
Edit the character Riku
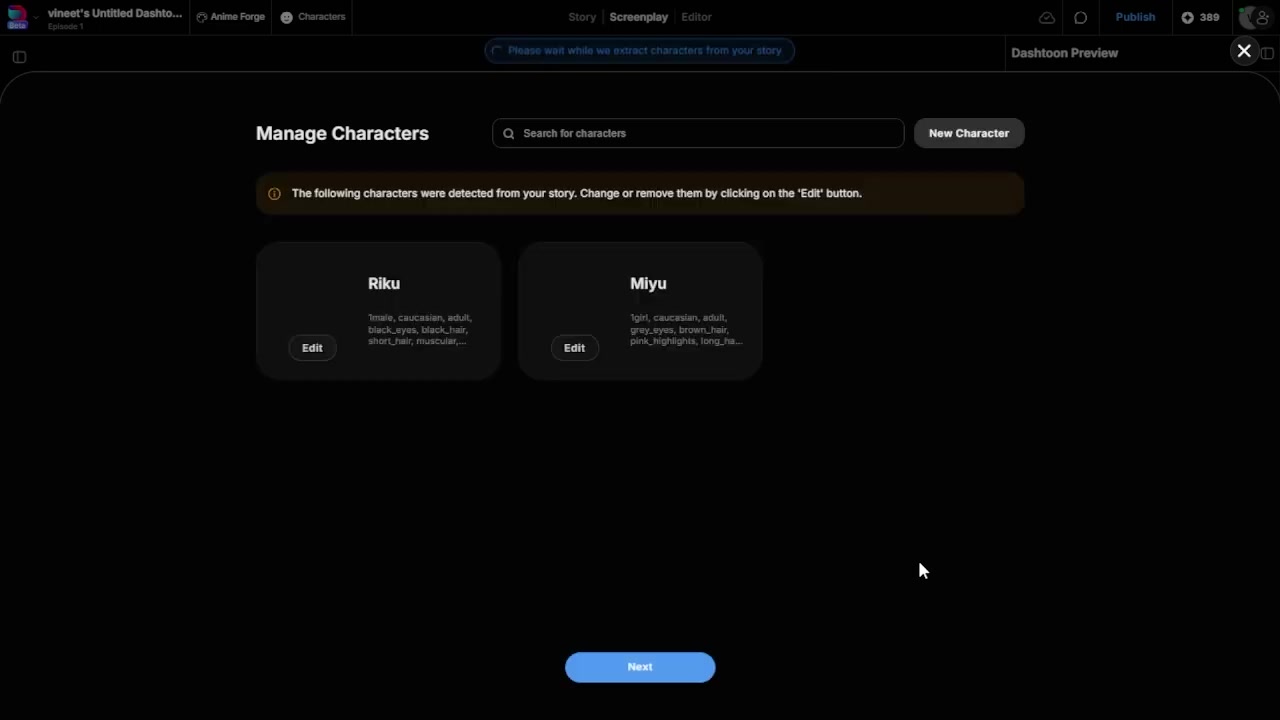pyautogui.click(x=312, y=347)
